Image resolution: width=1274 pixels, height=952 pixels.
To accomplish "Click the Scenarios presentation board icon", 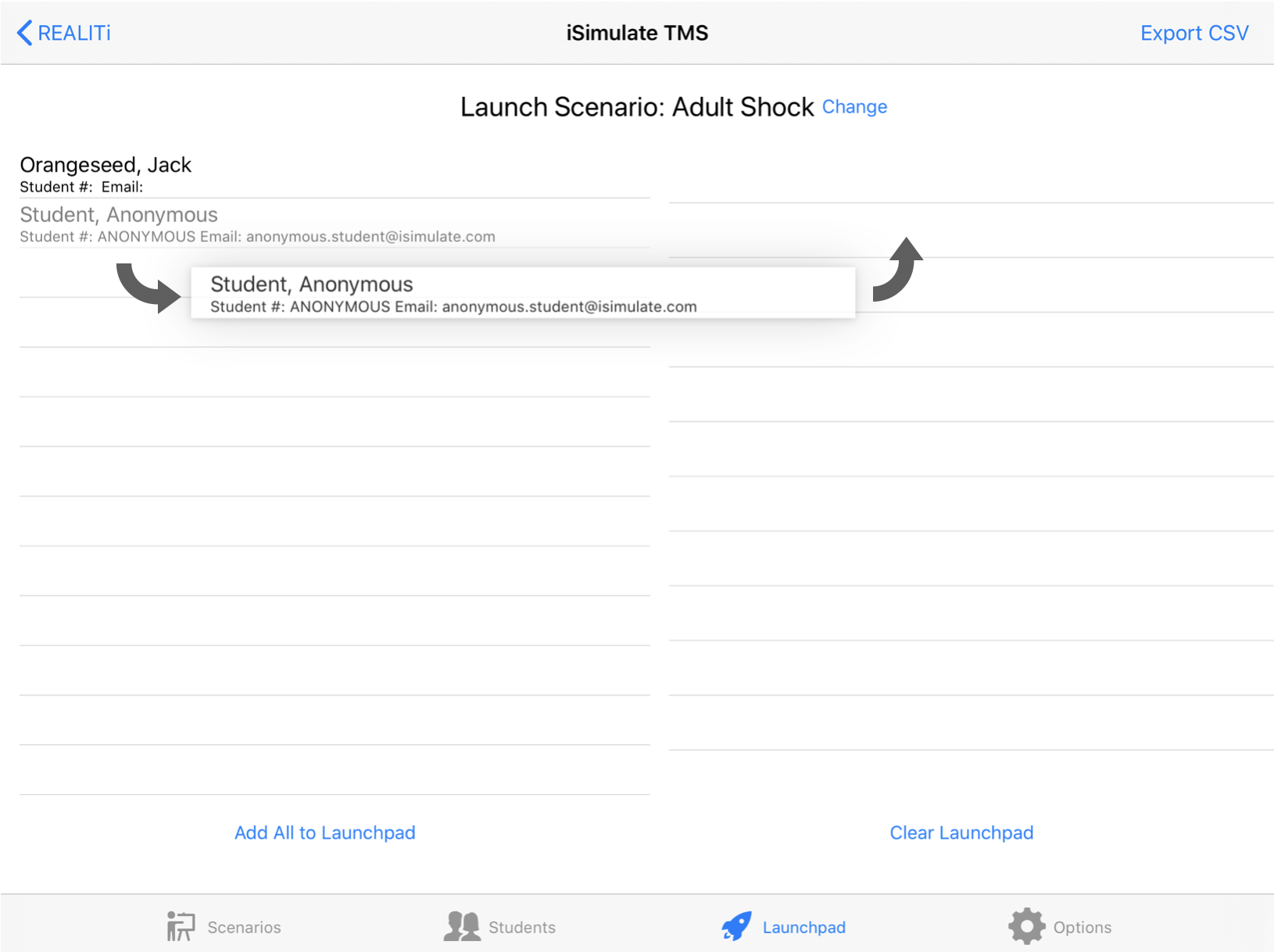I will coord(181,927).
